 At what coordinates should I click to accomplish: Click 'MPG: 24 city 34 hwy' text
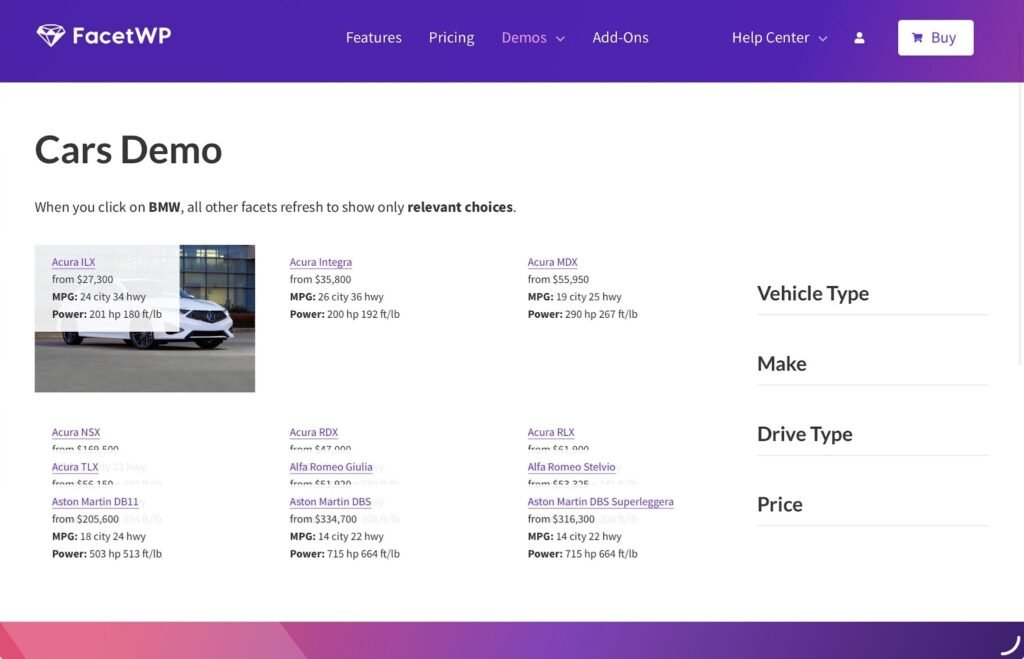pyautogui.click(x=99, y=297)
